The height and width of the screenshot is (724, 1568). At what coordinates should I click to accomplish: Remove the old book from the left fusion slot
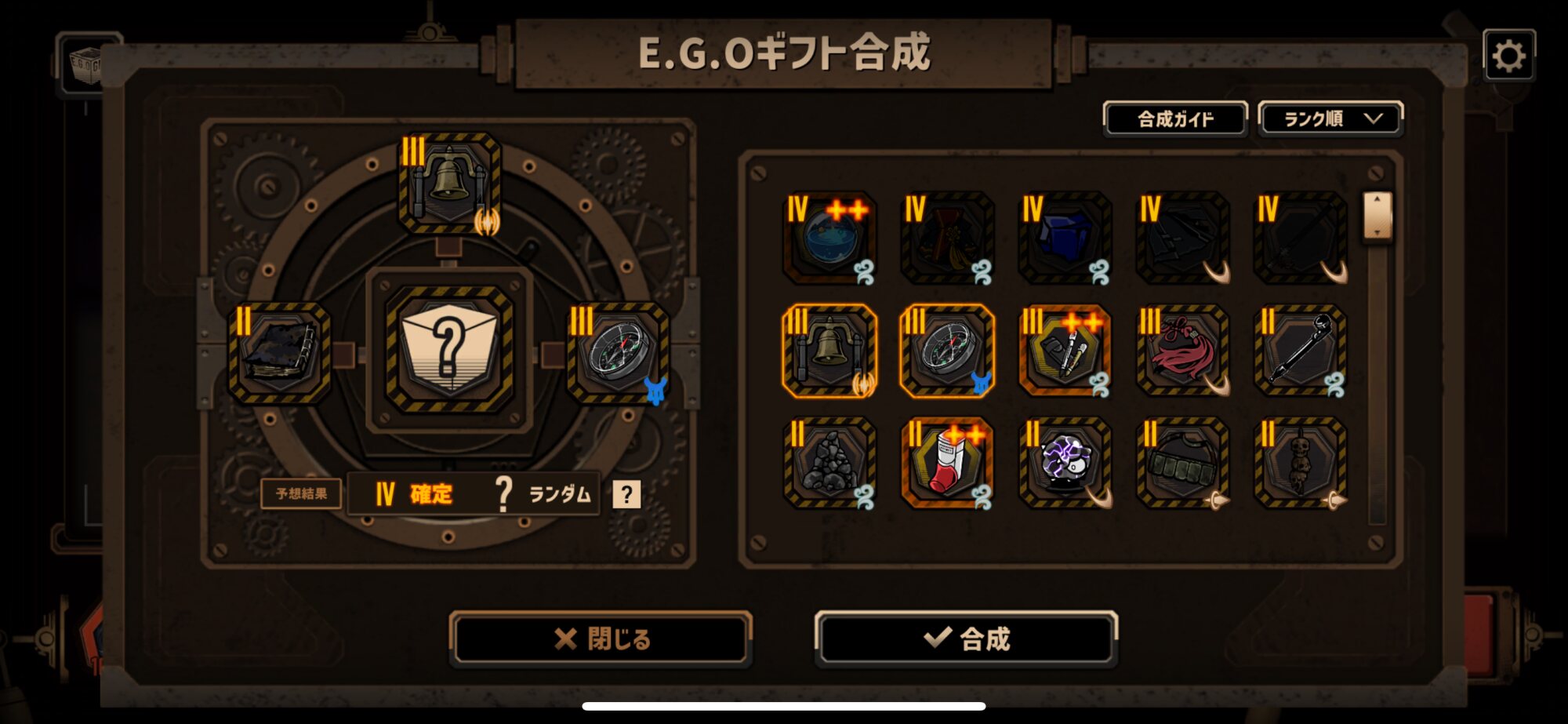tap(280, 353)
